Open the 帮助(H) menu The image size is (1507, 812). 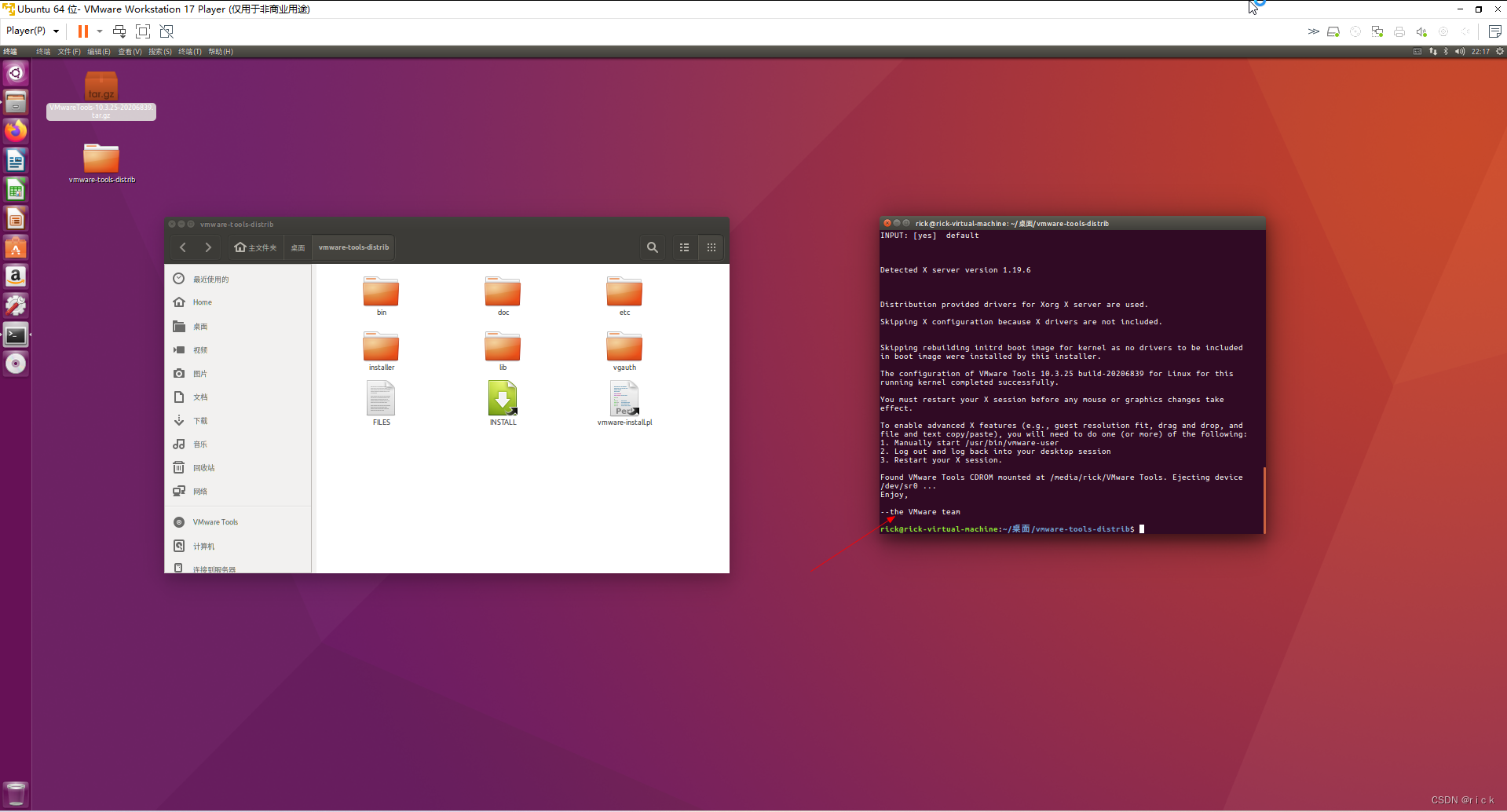coord(220,52)
